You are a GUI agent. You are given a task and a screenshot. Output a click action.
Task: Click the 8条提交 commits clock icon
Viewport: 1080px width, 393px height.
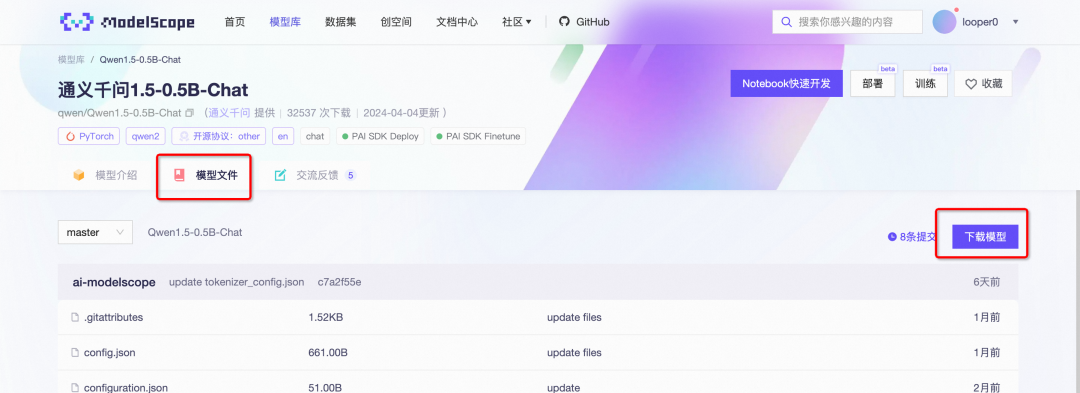click(893, 237)
